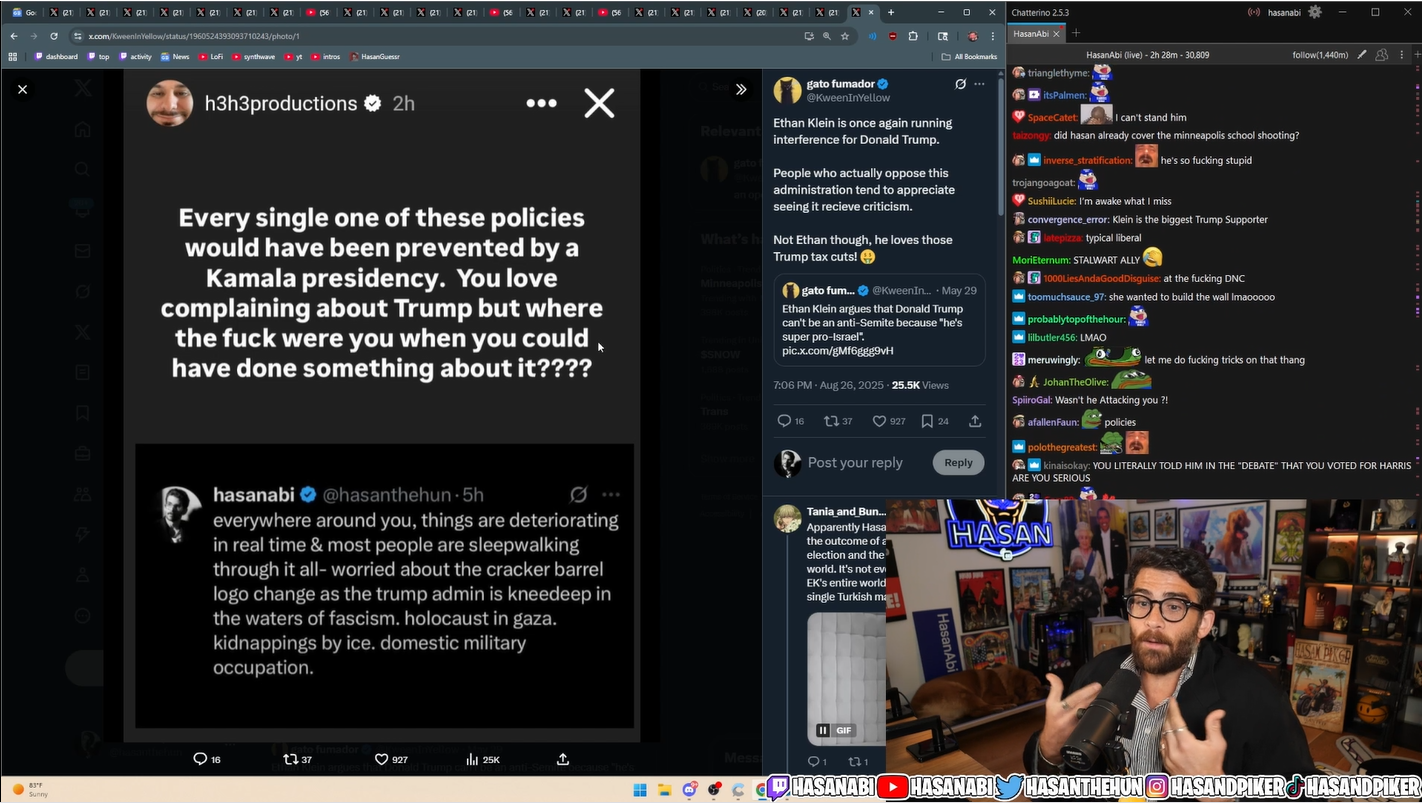
Task: Open the viewer list icon in Chatterino
Action: [1380, 54]
